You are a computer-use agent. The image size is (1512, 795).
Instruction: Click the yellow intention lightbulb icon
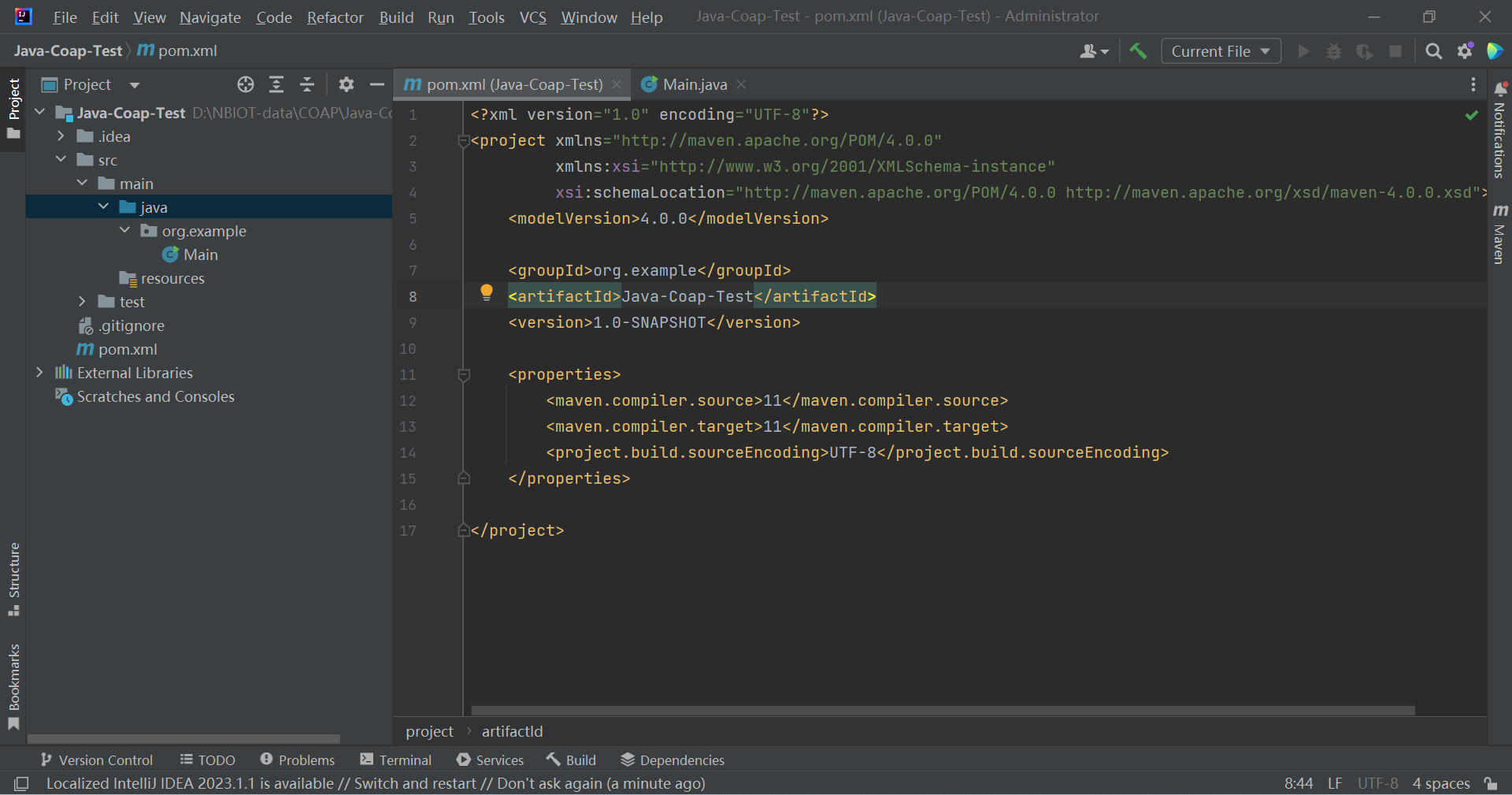(x=487, y=292)
